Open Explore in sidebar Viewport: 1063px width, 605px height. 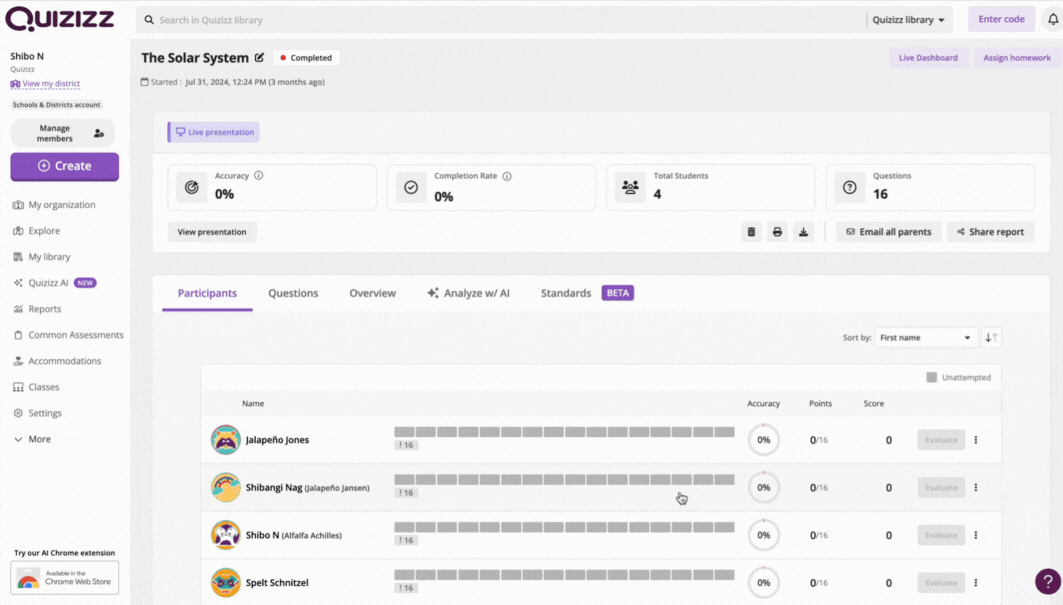(37, 231)
